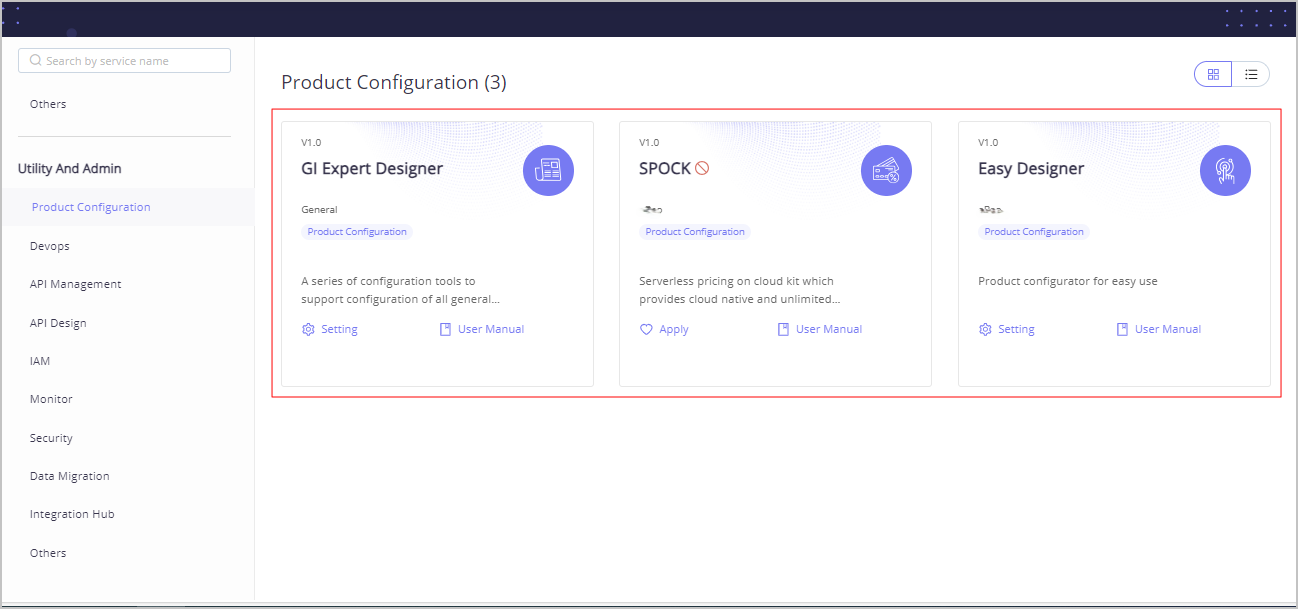The height and width of the screenshot is (609, 1298).
Task: Switch to list view layout
Action: click(x=1251, y=74)
